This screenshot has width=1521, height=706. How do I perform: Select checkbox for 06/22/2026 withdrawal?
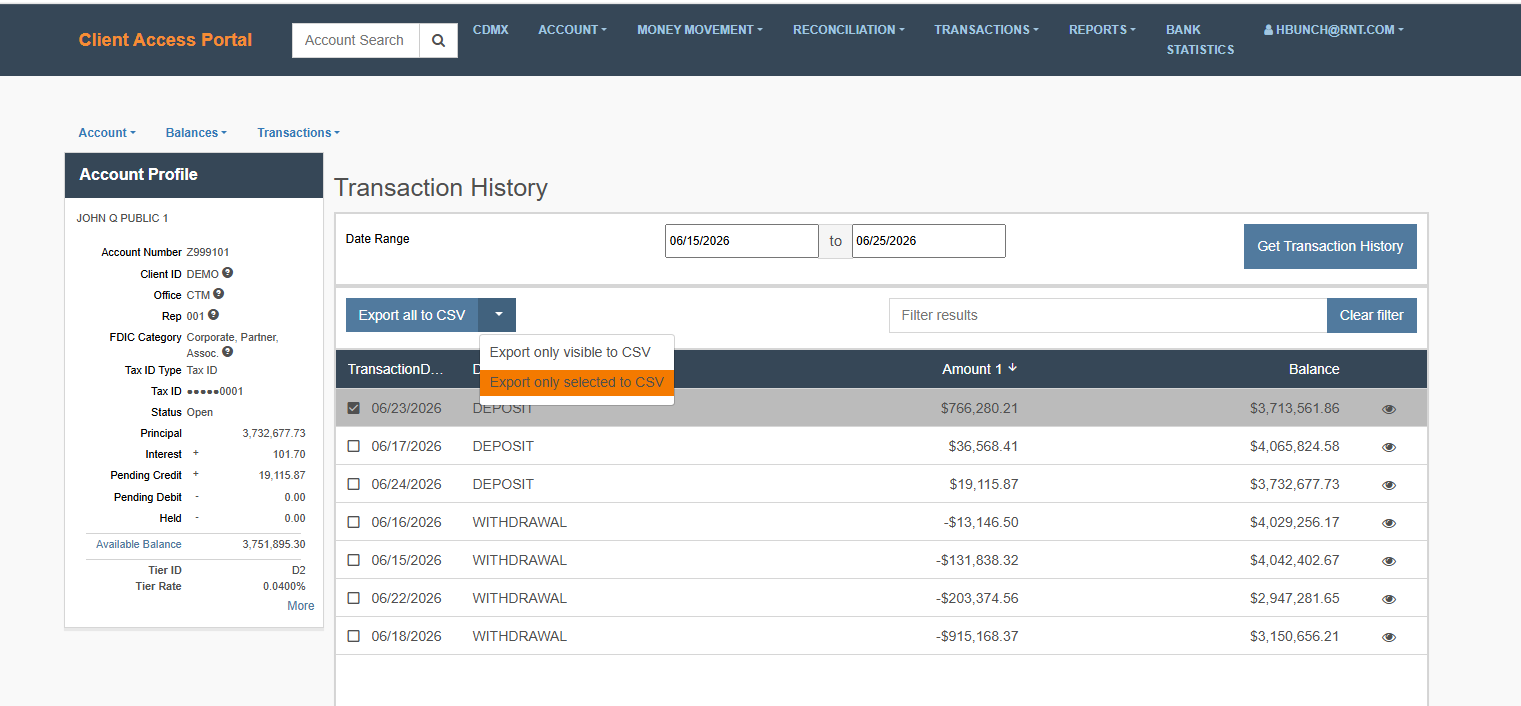pos(354,598)
